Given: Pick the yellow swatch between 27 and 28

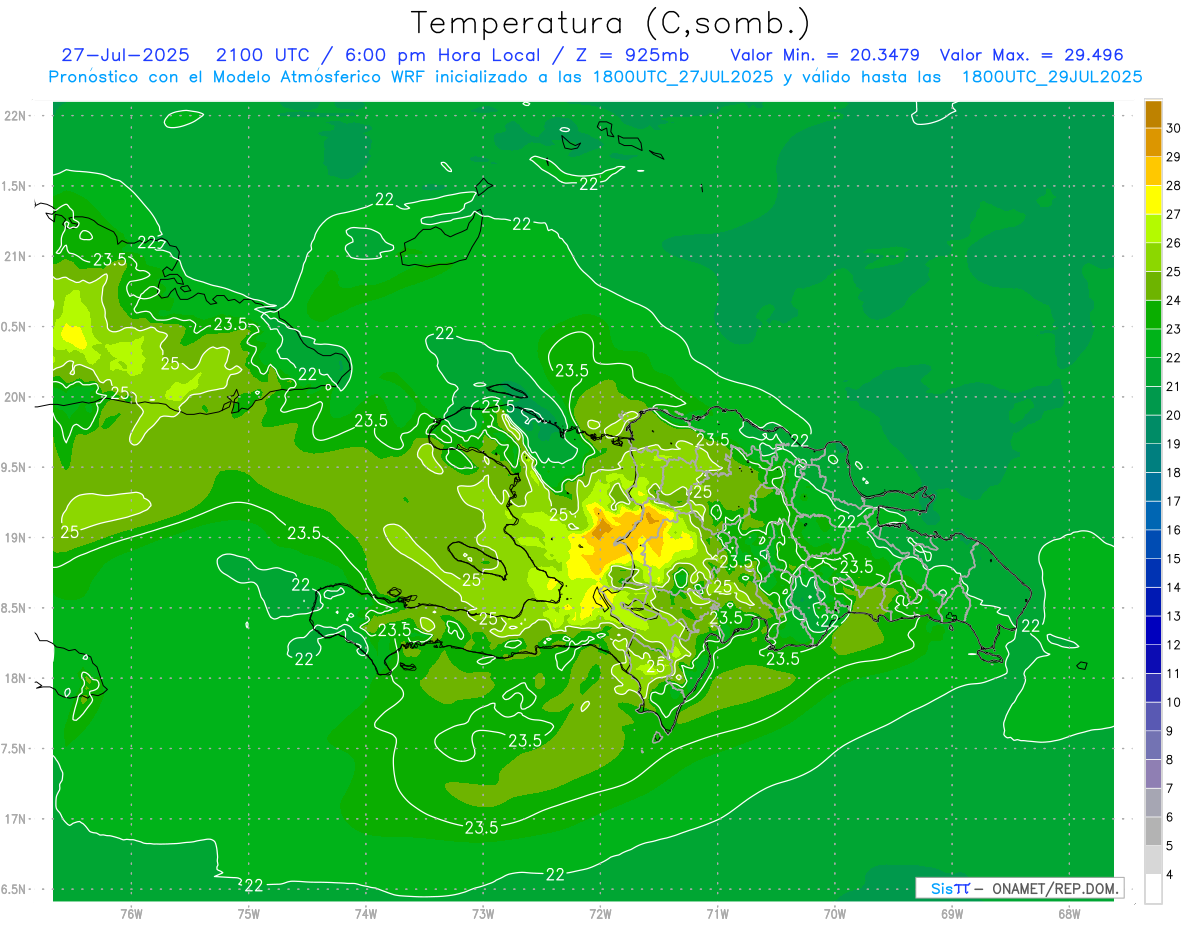Looking at the screenshot, I should (1153, 200).
